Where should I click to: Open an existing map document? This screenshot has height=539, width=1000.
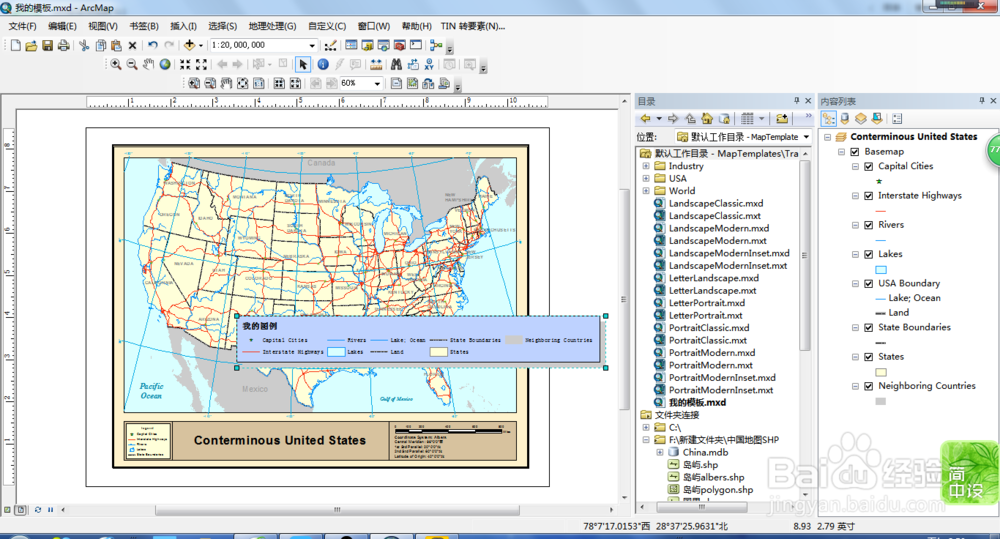tap(31, 45)
